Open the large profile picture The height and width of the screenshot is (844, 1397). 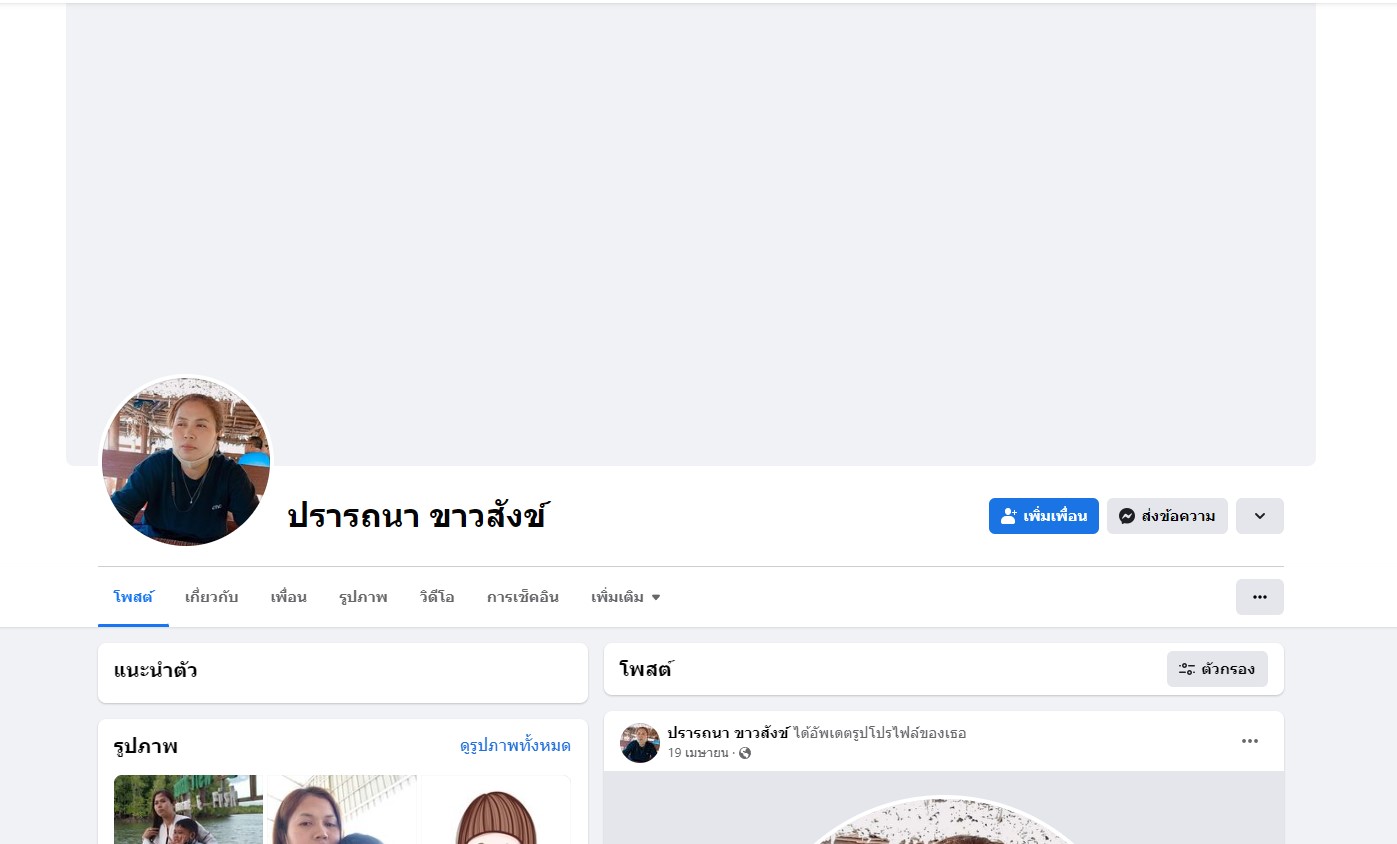[186, 461]
